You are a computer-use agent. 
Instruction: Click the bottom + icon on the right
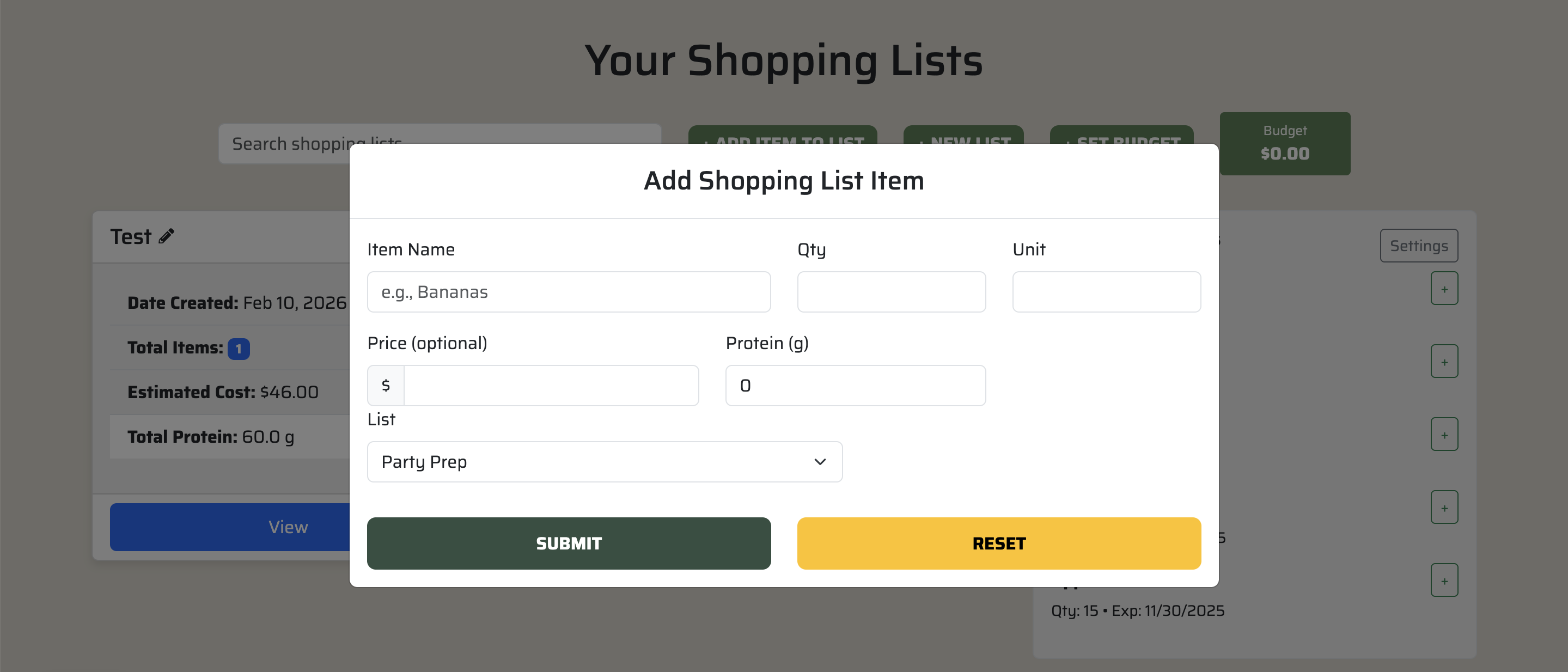[x=1444, y=579]
